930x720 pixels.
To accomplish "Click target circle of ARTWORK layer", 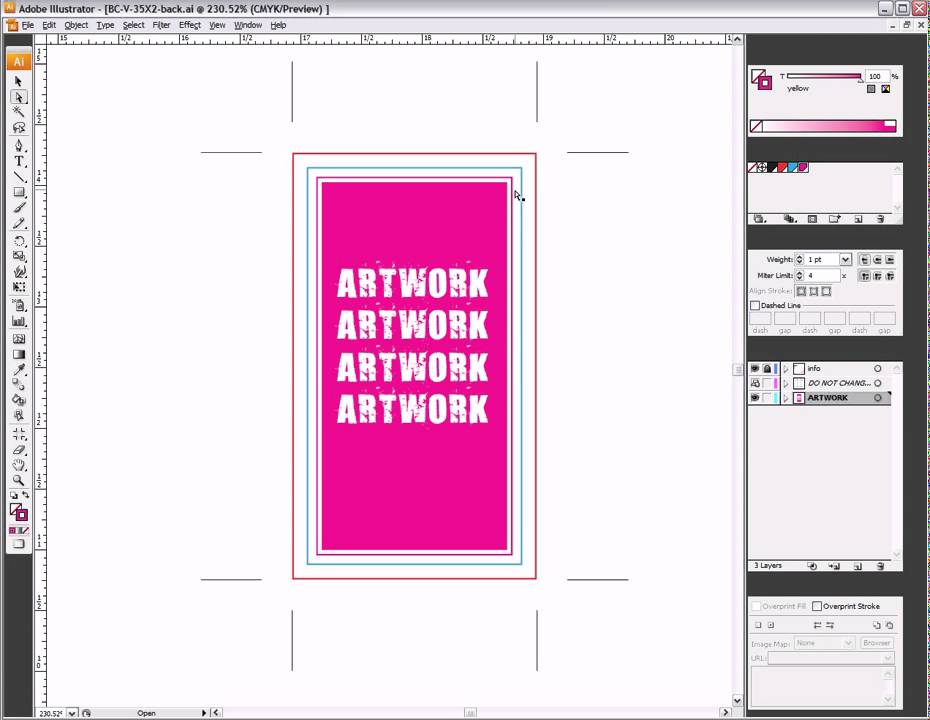I will 878,398.
